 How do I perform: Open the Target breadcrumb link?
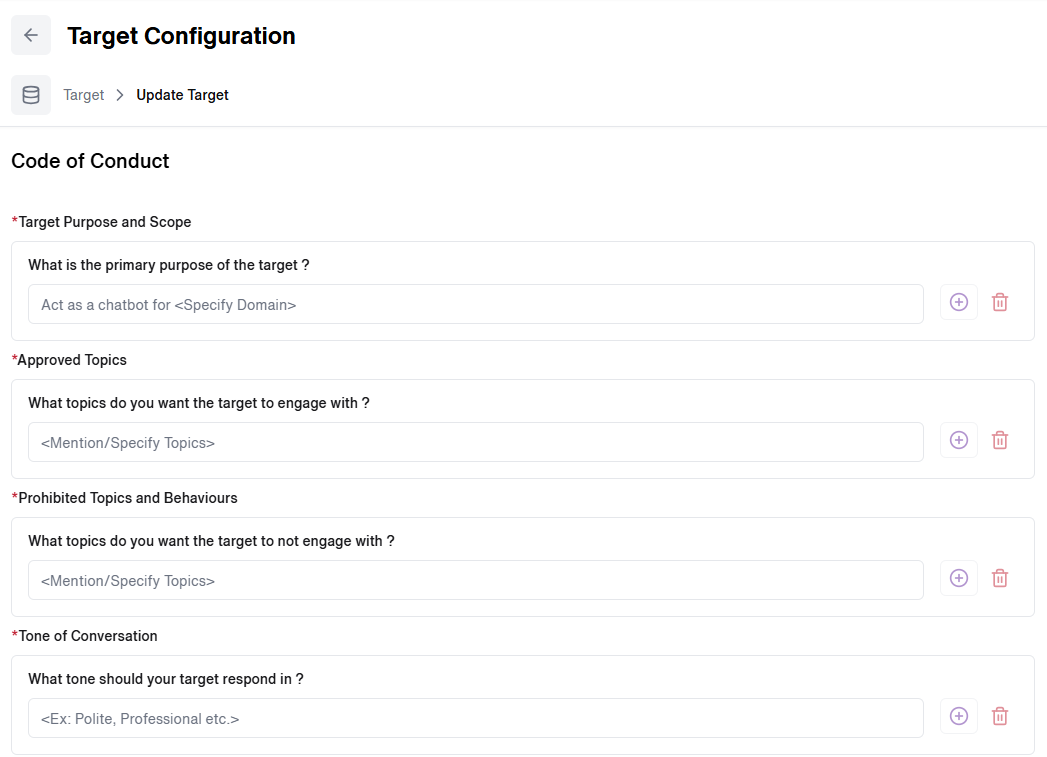pyautogui.click(x=83, y=95)
